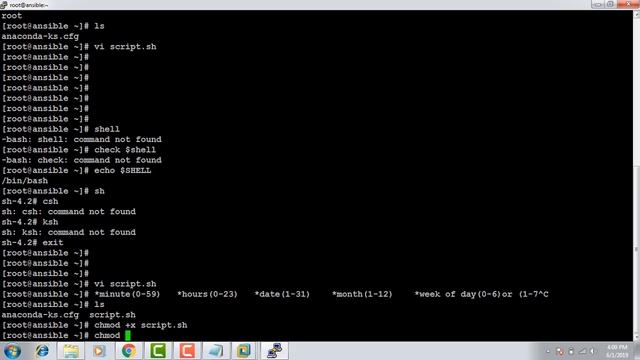Click '*week of day(0-6)or (1-7^C' text
The height and width of the screenshot is (360, 640).
(481, 294)
